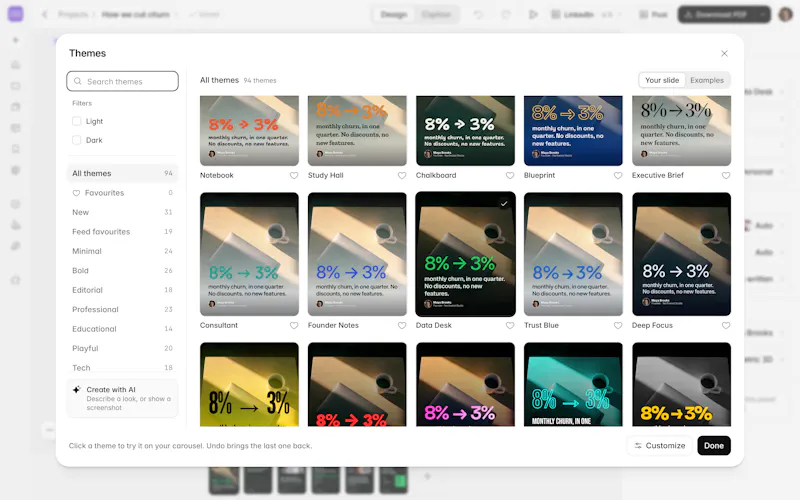Viewport: 800px width, 500px height.
Task: Filter by the Minimal category
Action: [x=122, y=251]
